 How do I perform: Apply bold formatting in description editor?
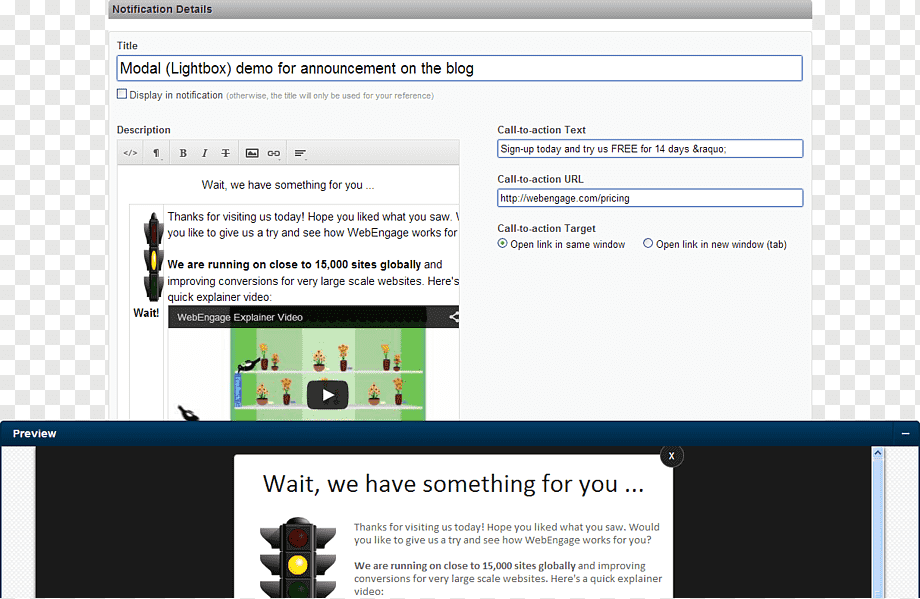click(183, 153)
